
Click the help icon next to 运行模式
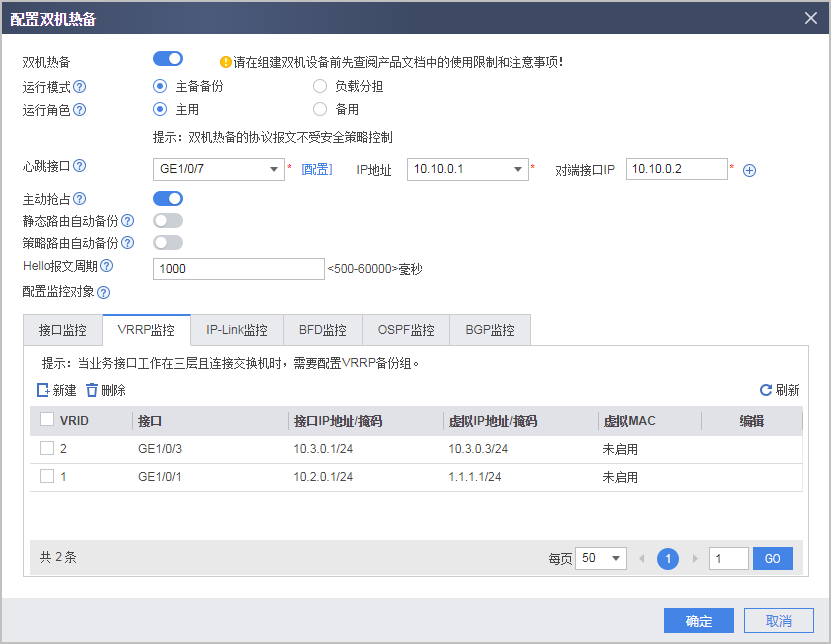pos(79,86)
